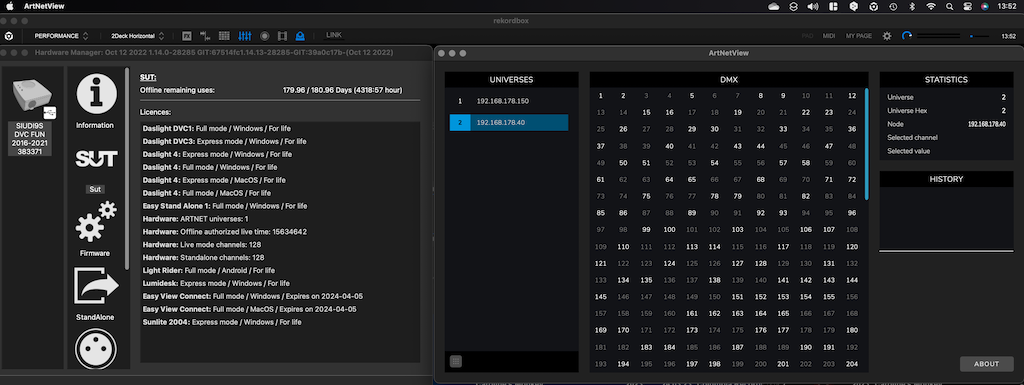Screen dimensions: 1024x385
Task: Click Hardware ARTNET universes licence row
Action: 195,219
